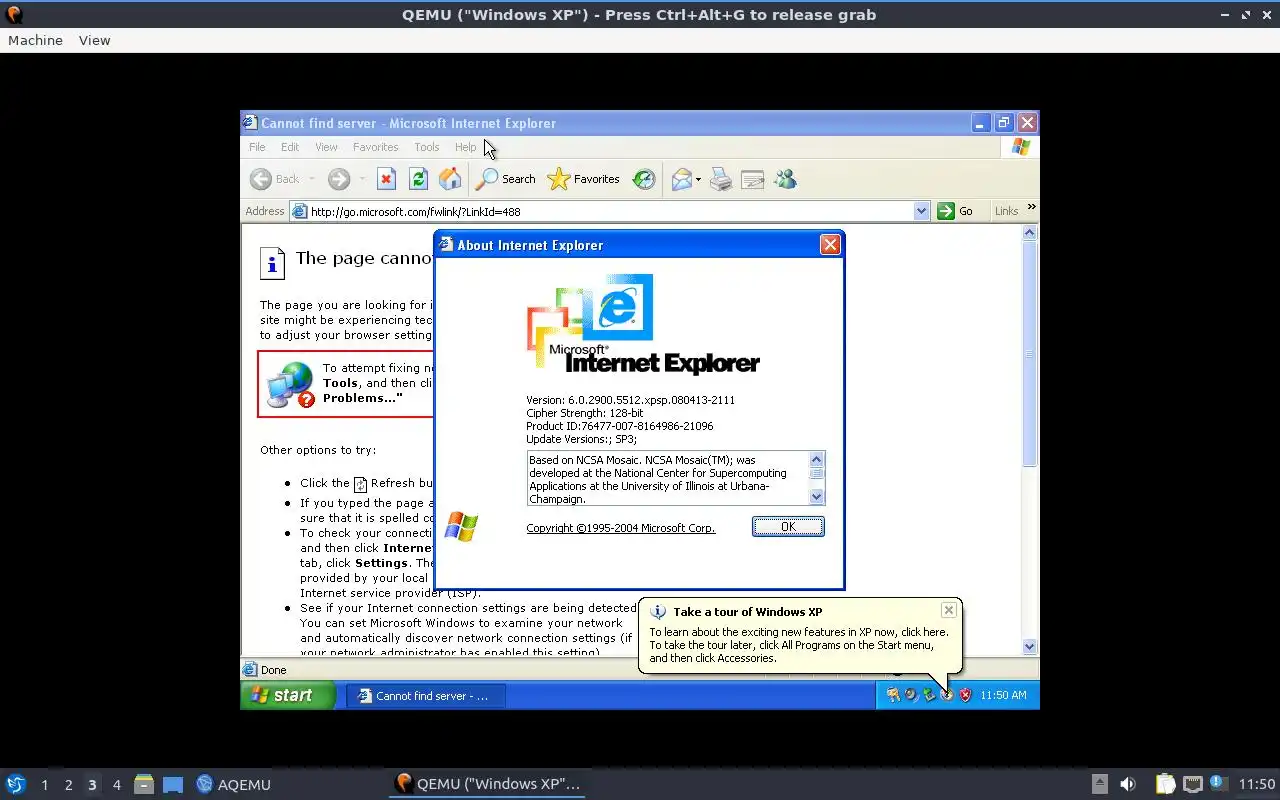Expand the Forward button history dropdown arrow

pos(362,179)
